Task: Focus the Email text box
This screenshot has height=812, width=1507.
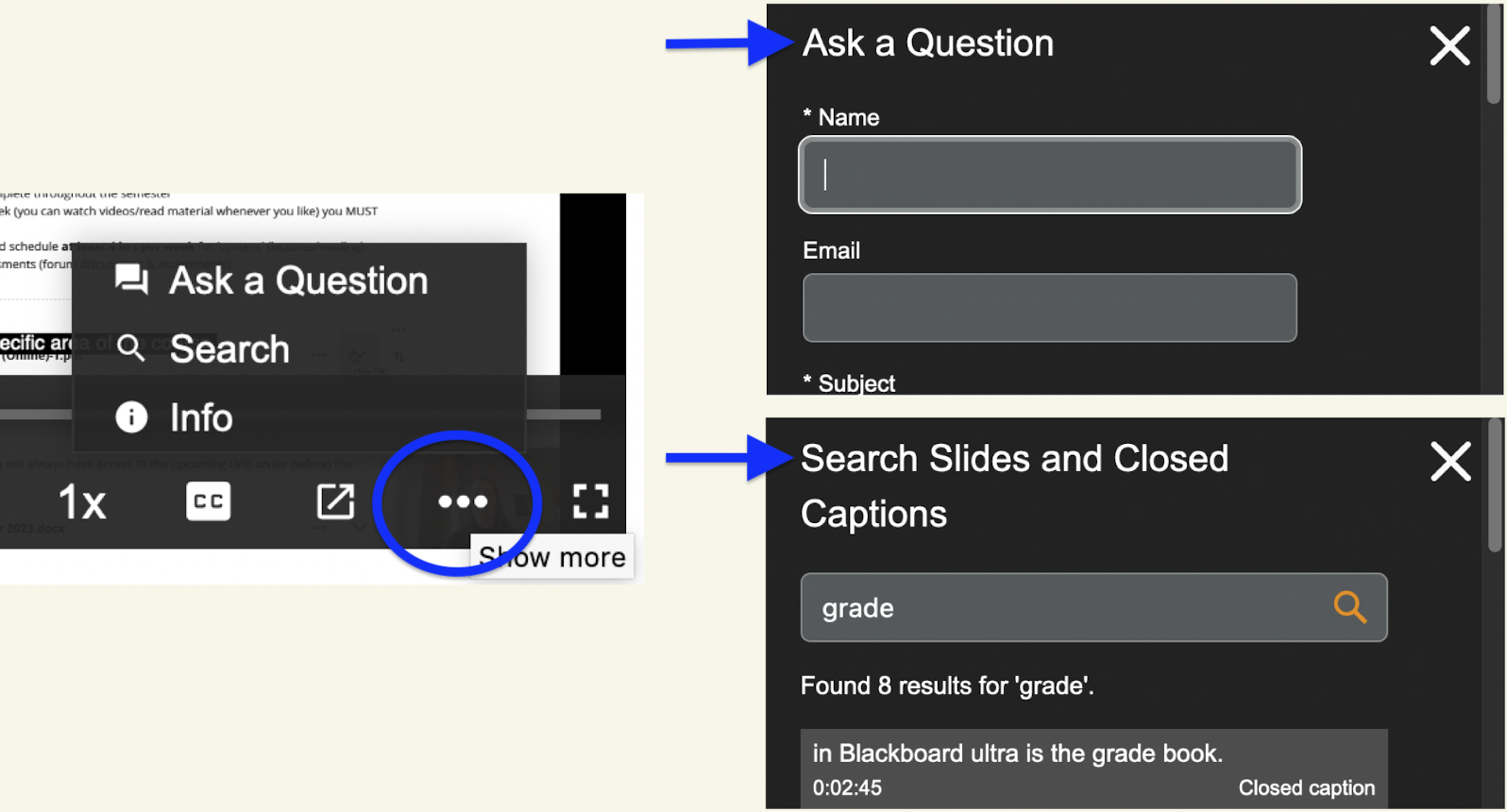Action: click(1049, 308)
